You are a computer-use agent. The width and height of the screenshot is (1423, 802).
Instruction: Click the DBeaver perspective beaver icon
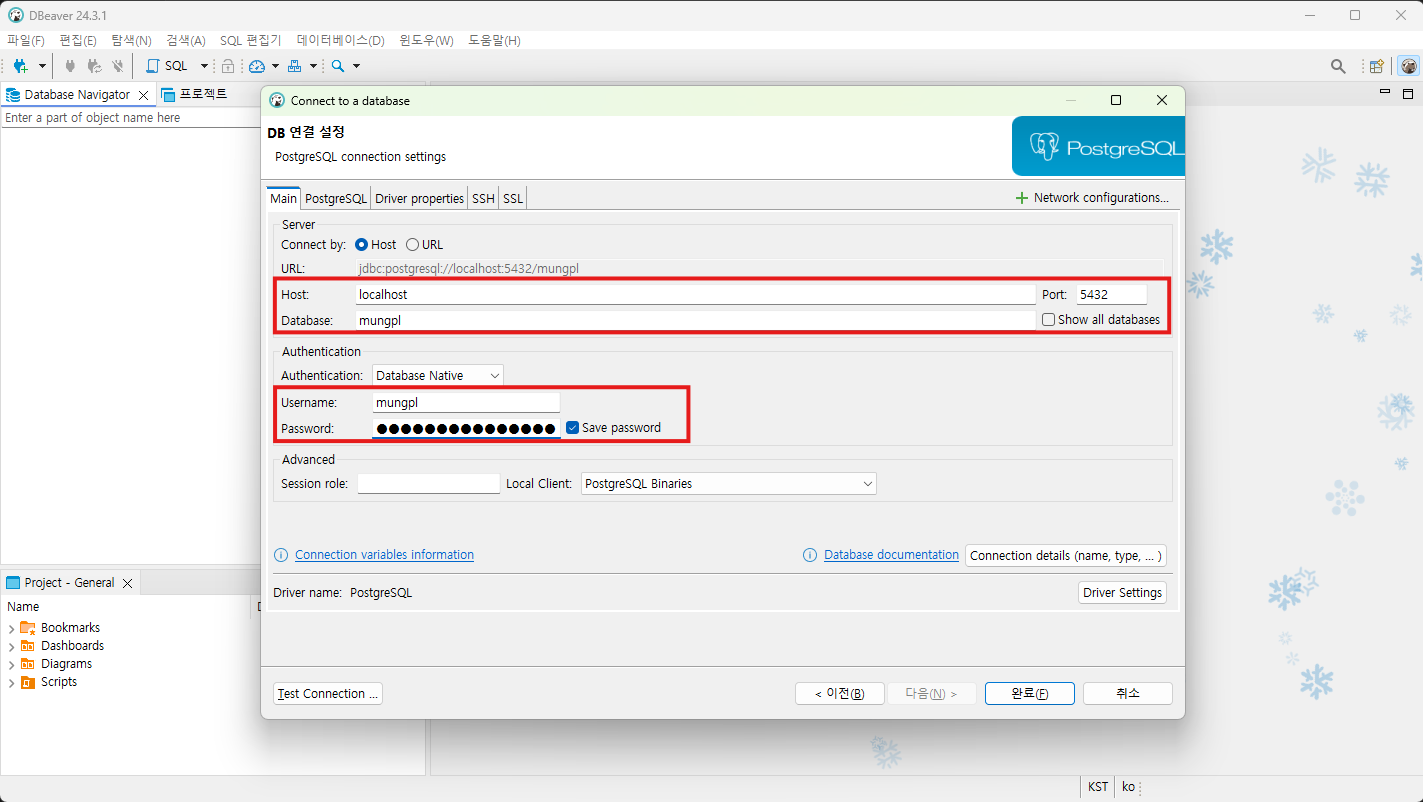click(1408, 66)
